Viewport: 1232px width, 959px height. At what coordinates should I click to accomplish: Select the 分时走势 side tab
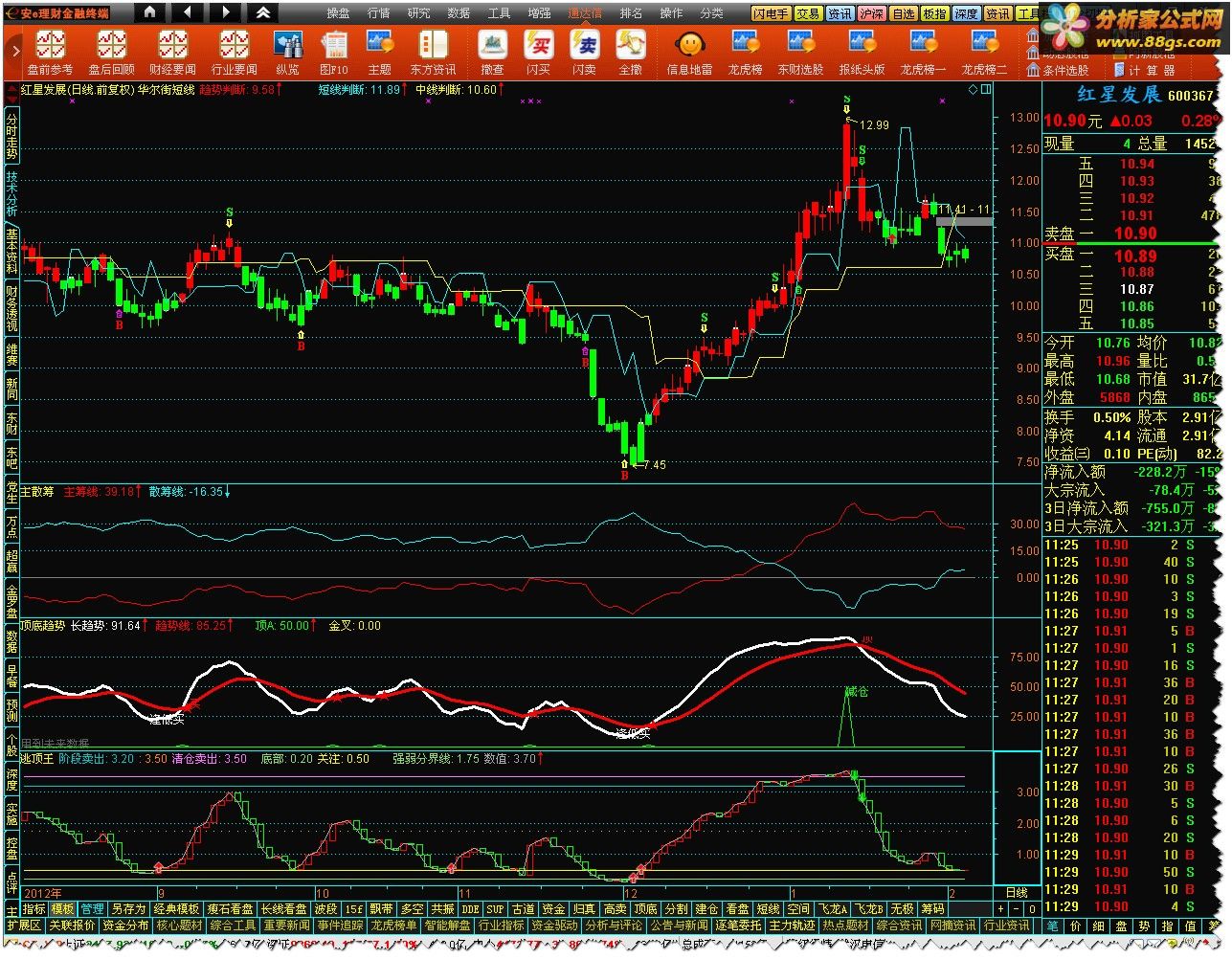pyautogui.click(x=11, y=133)
